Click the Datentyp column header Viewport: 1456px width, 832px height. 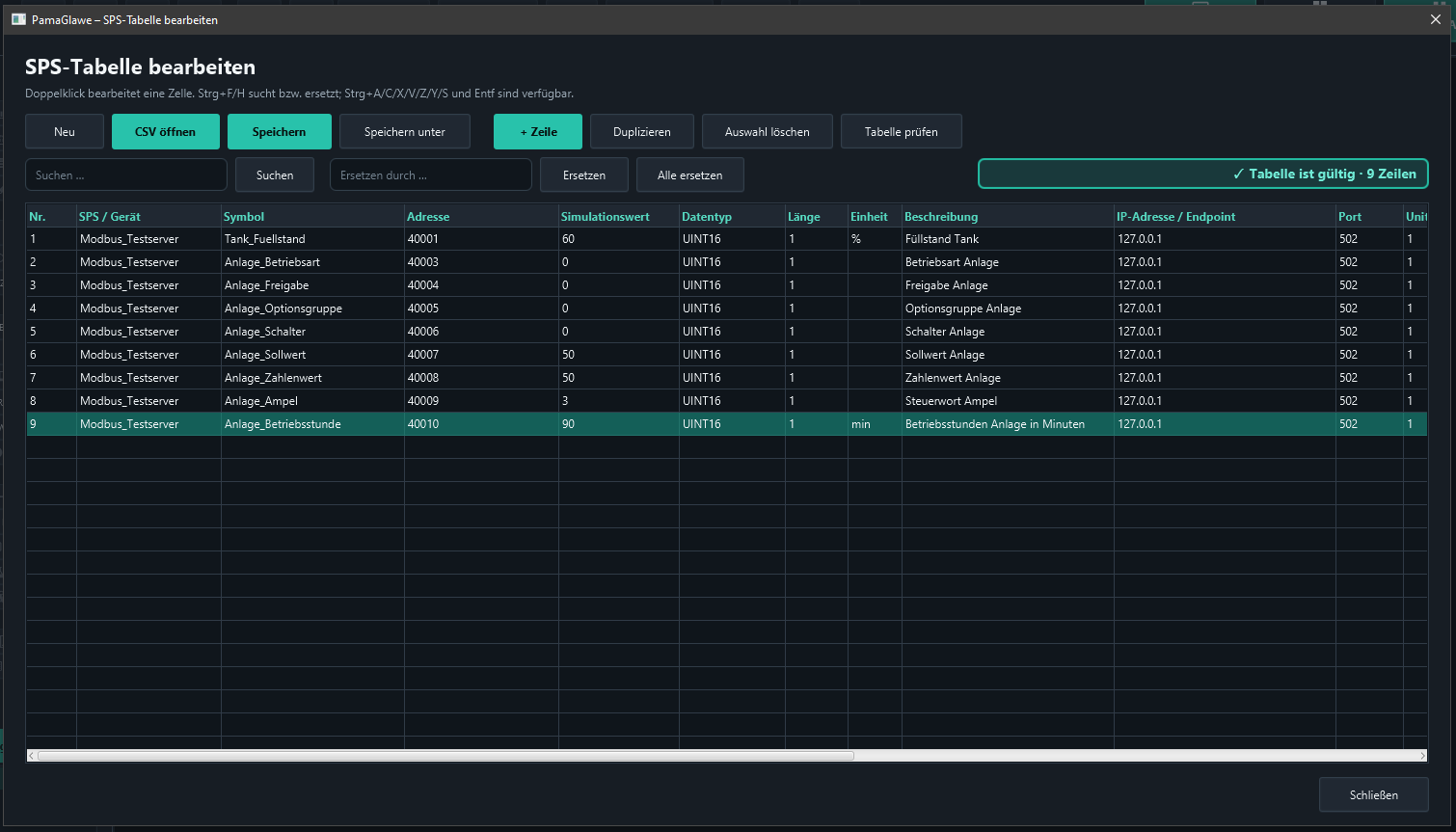coord(732,217)
